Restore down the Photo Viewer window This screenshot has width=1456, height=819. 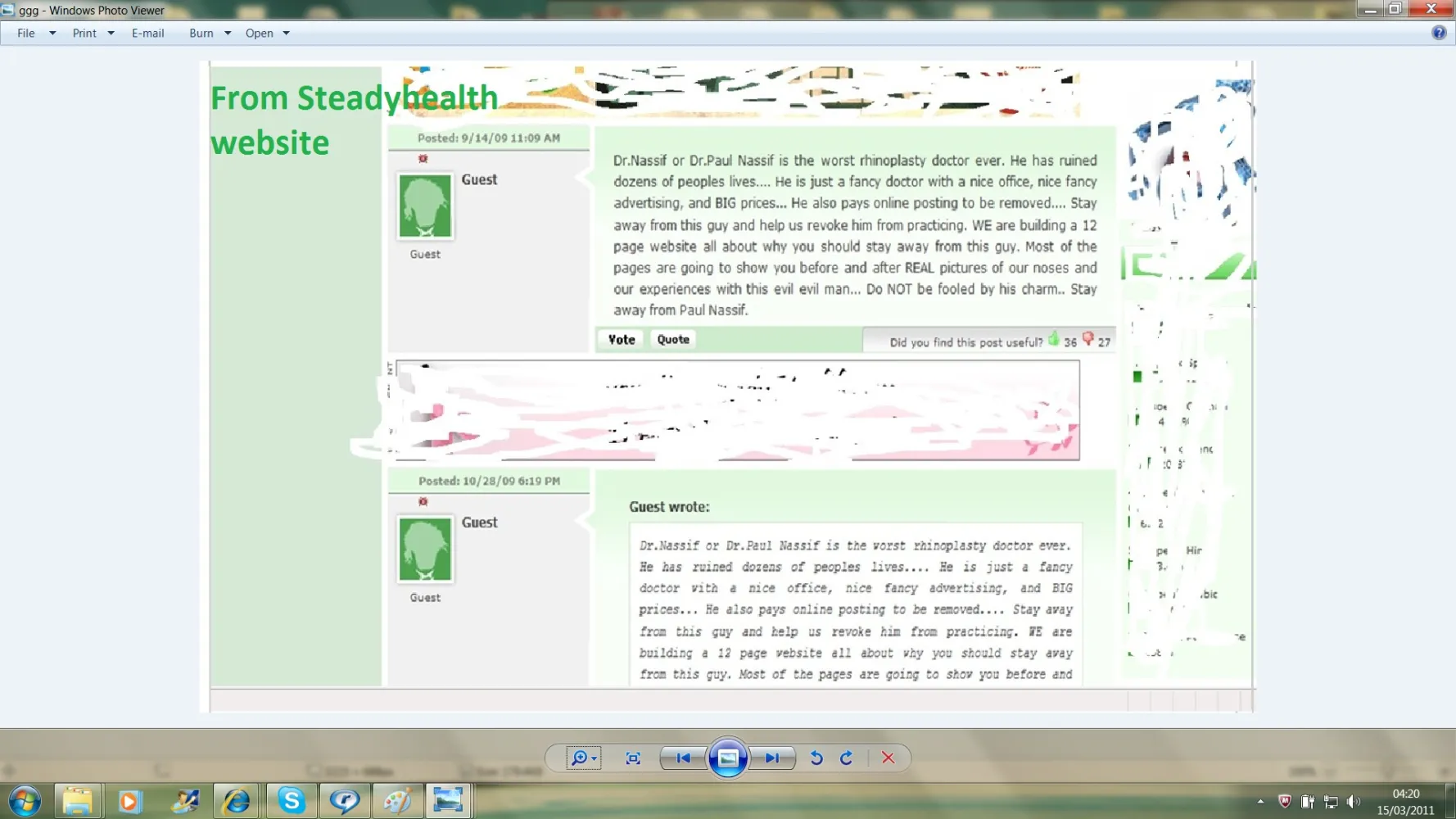pyautogui.click(x=1395, y=9)
